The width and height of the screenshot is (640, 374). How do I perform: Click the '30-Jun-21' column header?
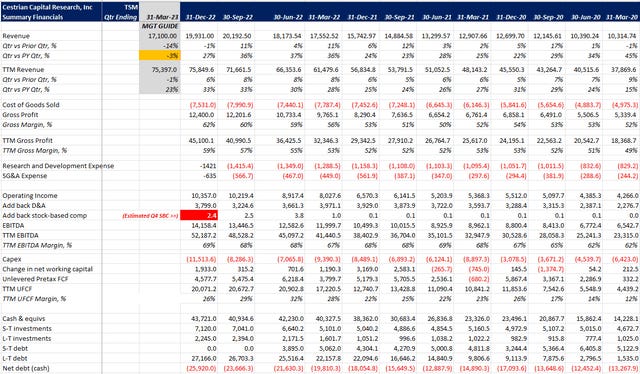[437, 17]
